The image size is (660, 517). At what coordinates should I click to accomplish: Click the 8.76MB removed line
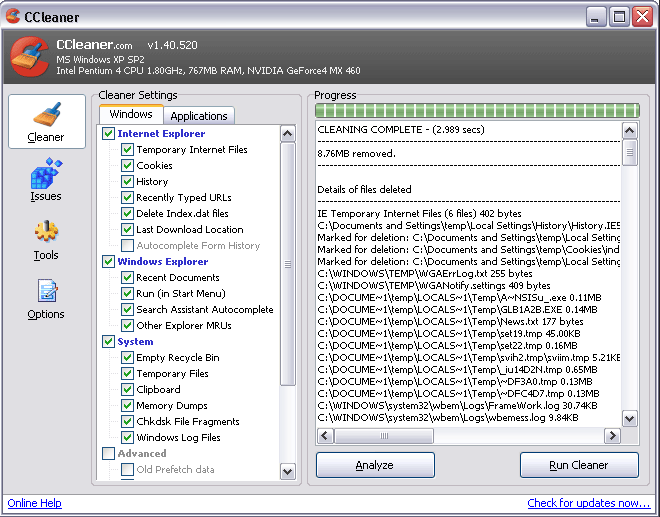tap(357, 154)
